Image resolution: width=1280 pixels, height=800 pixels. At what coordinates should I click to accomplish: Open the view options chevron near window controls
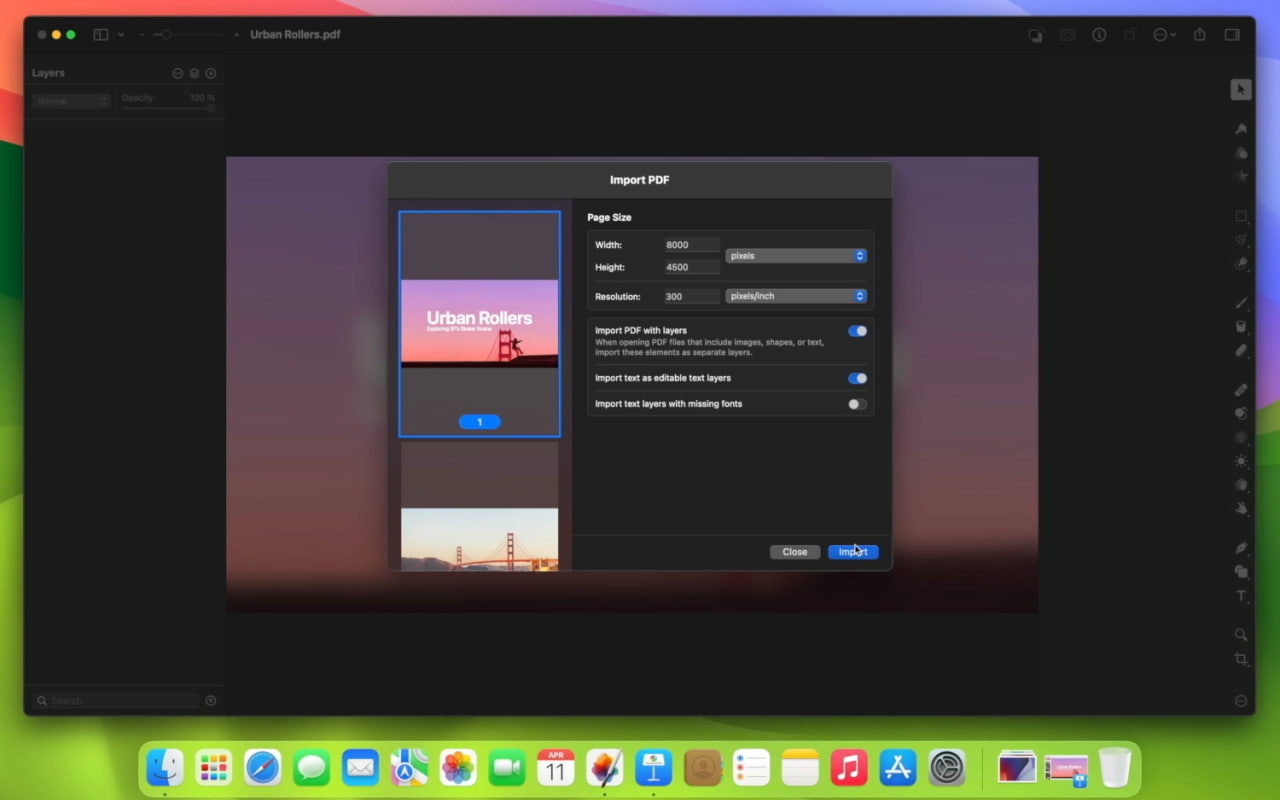pyautogui.click(x=120, y=34)
